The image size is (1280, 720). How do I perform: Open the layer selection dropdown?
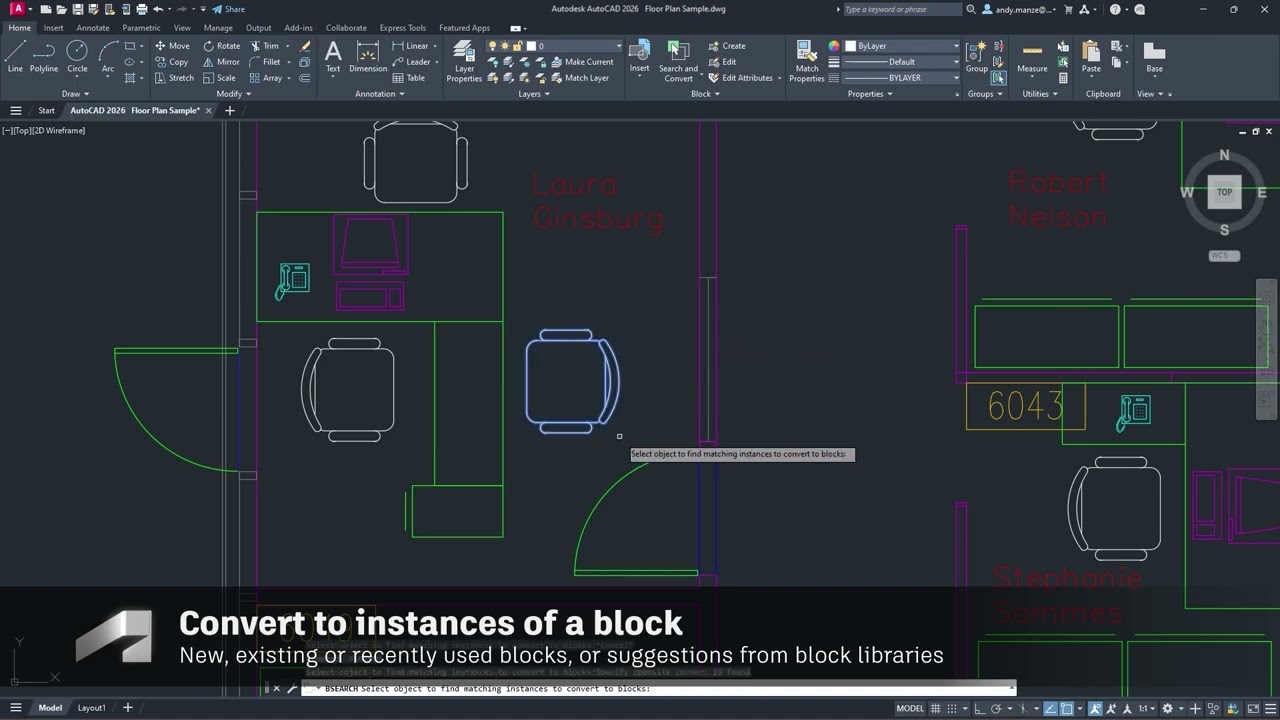coord(555,46)
